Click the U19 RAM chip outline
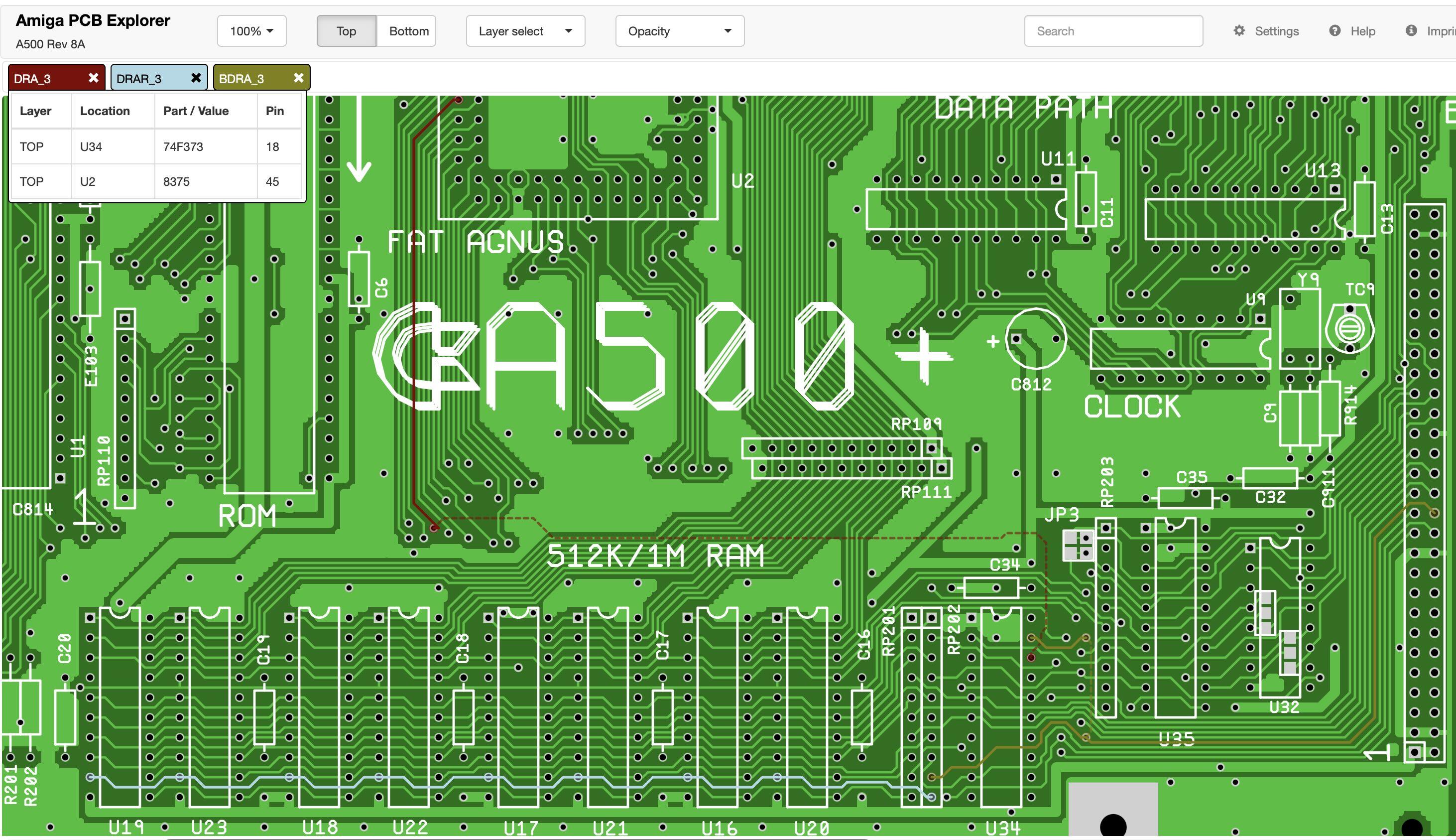Screen dimensions: 1456x840 pos(120,707)
